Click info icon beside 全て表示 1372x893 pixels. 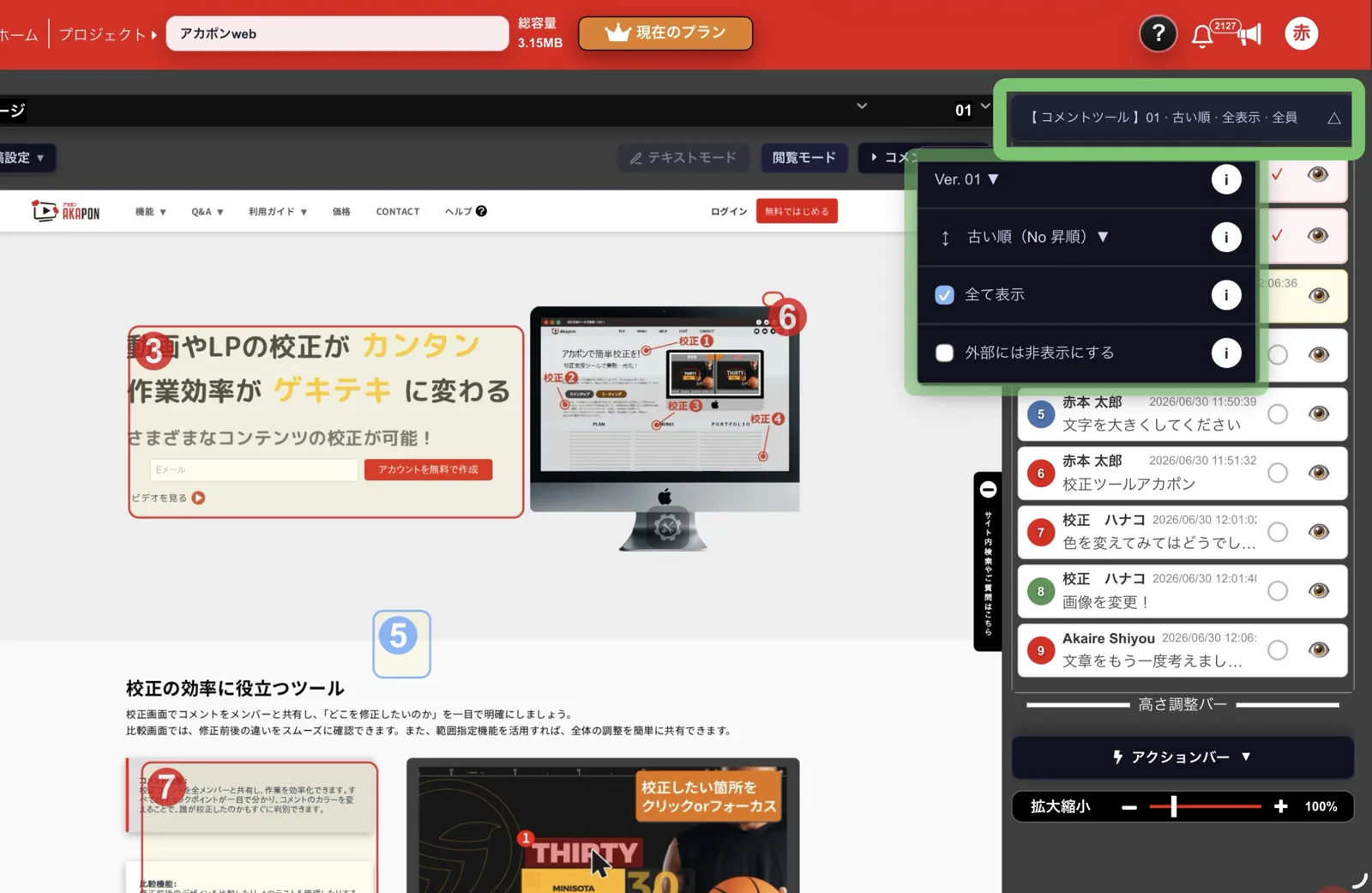click(1226, 295)
